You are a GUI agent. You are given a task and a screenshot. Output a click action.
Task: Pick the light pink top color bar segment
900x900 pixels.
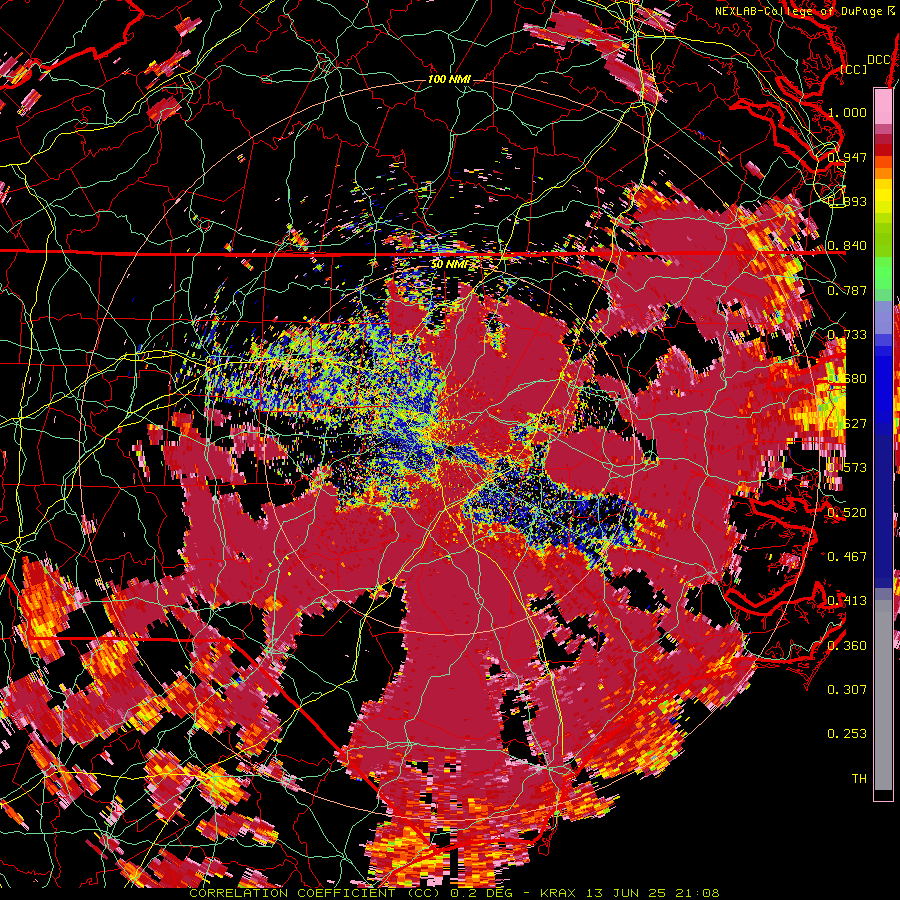point(883,106)
